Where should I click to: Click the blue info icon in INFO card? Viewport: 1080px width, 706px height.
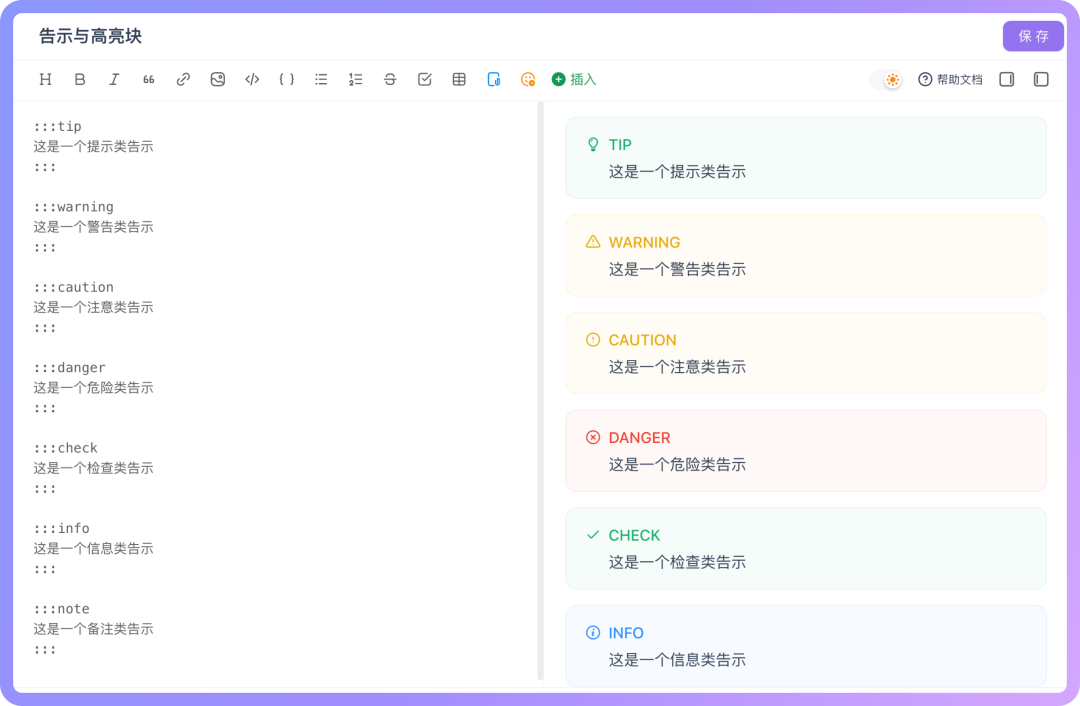pyautogui.click(x=593, y=632)
